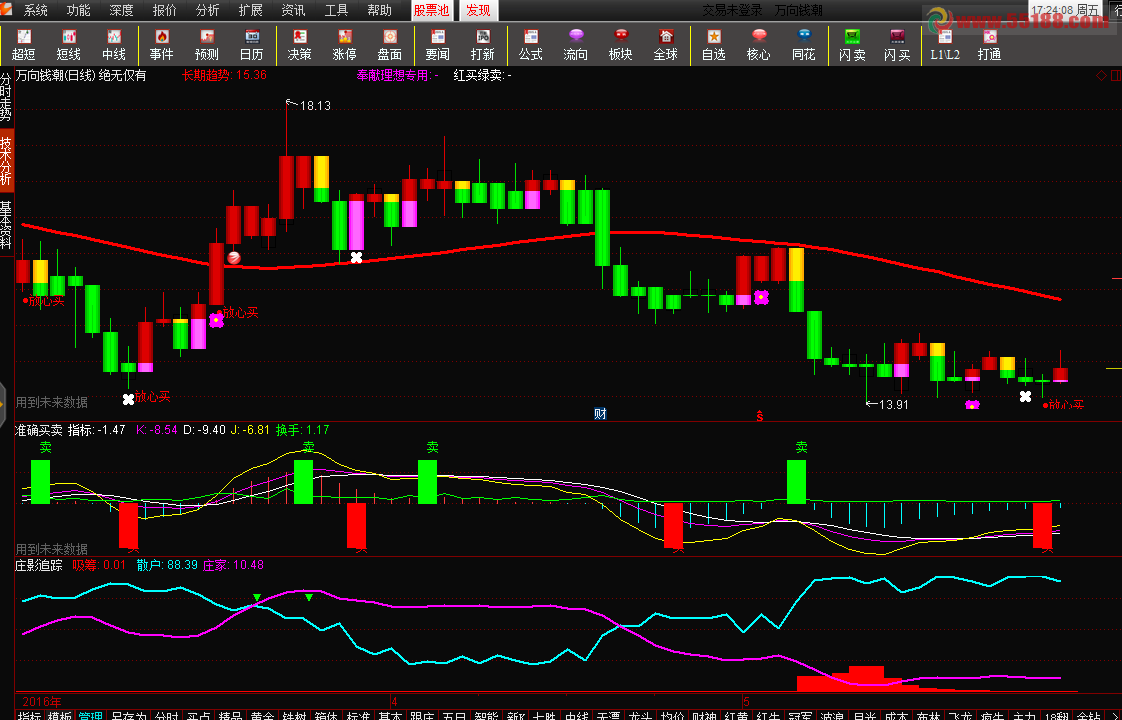Viewport: 1122px width, 720px height.
Task: Open the 报价 menu
Action: (x=165, y=10)
